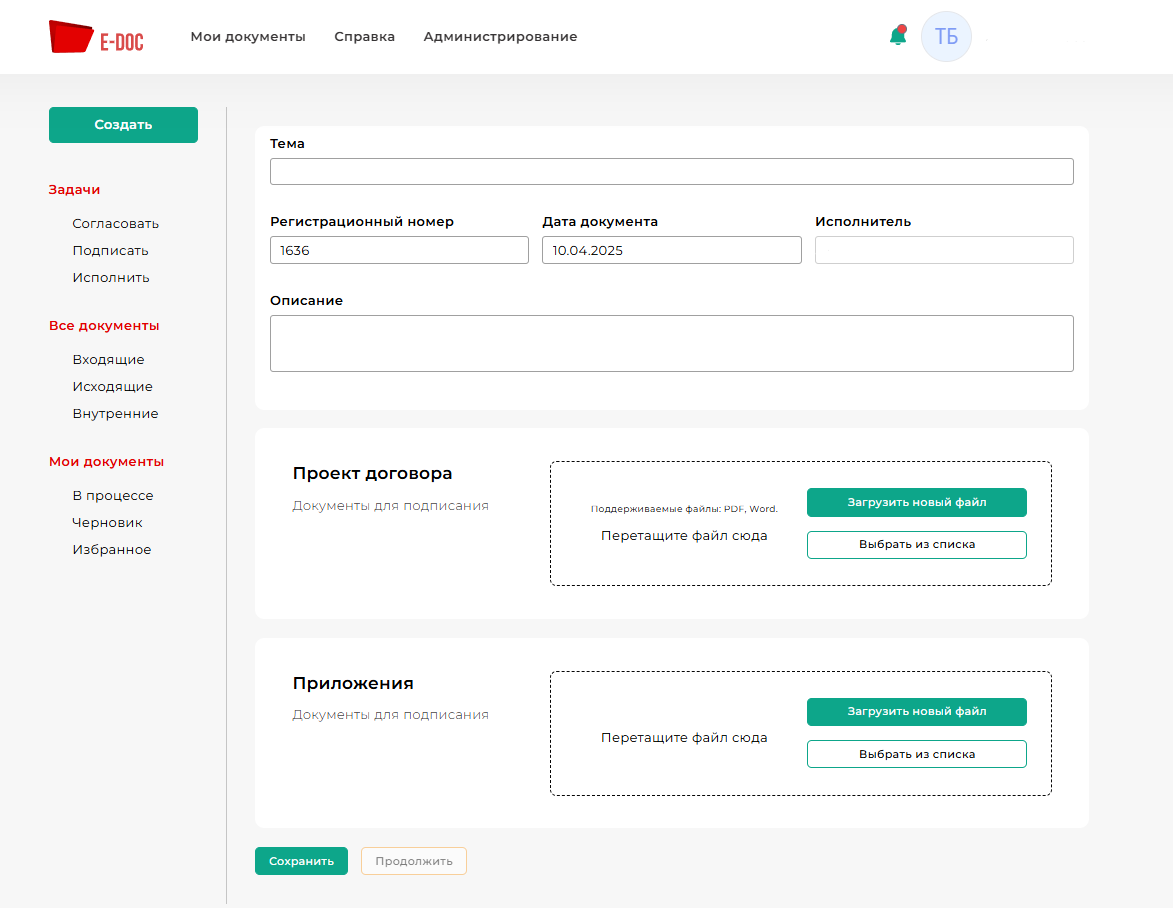Click the Дата документа field
The height and width of the screenshot is (908, 1173).
point(671,250)
